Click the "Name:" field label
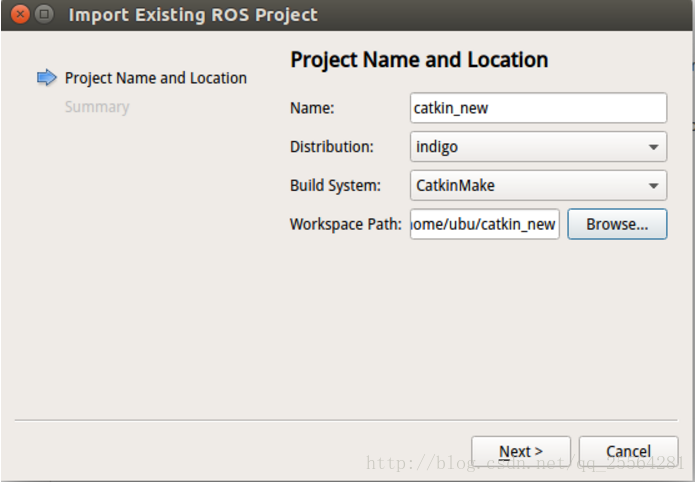Viewport: 697px width, 483px height. click(312, 108)
